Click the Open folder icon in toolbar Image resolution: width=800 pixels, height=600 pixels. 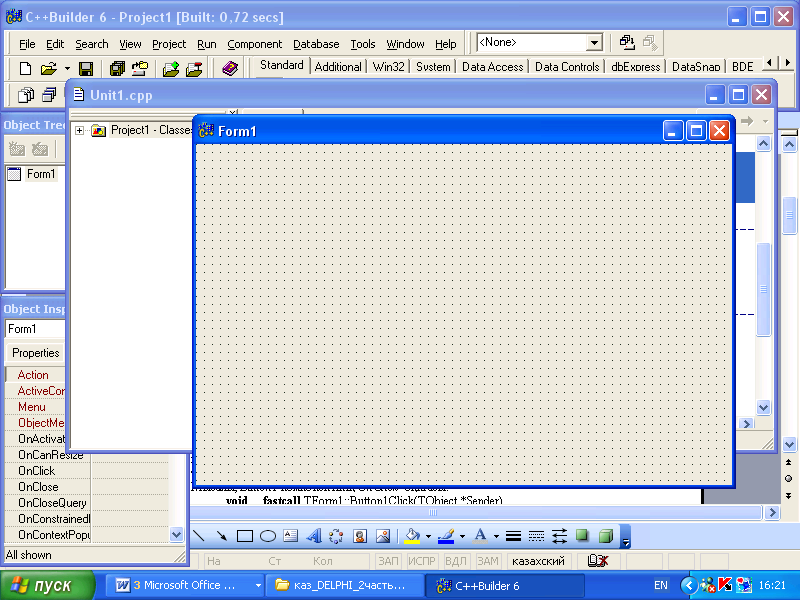pyautogui.click(x=48, y=68)
